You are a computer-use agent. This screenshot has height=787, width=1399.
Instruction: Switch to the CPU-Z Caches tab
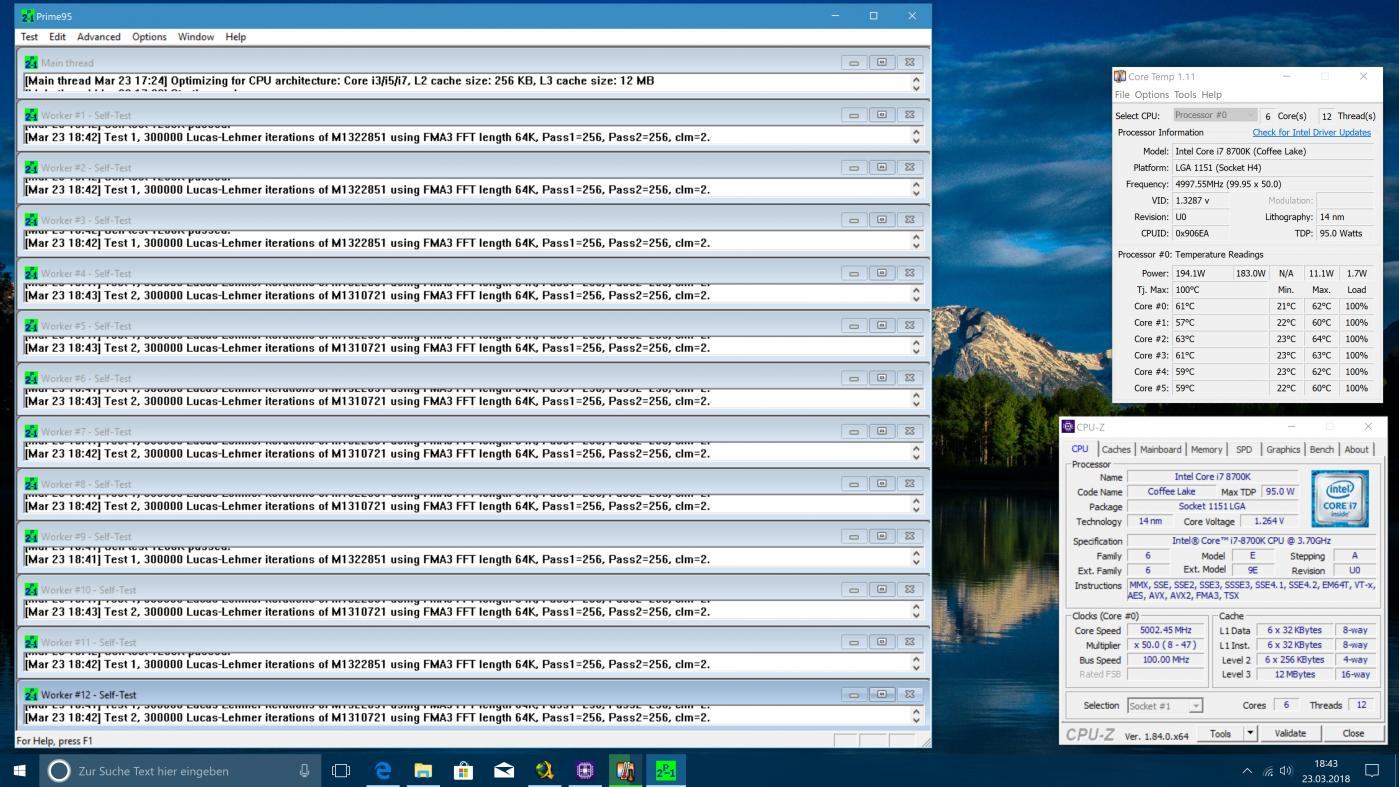pyautogui.click(x=1116, y=449)
